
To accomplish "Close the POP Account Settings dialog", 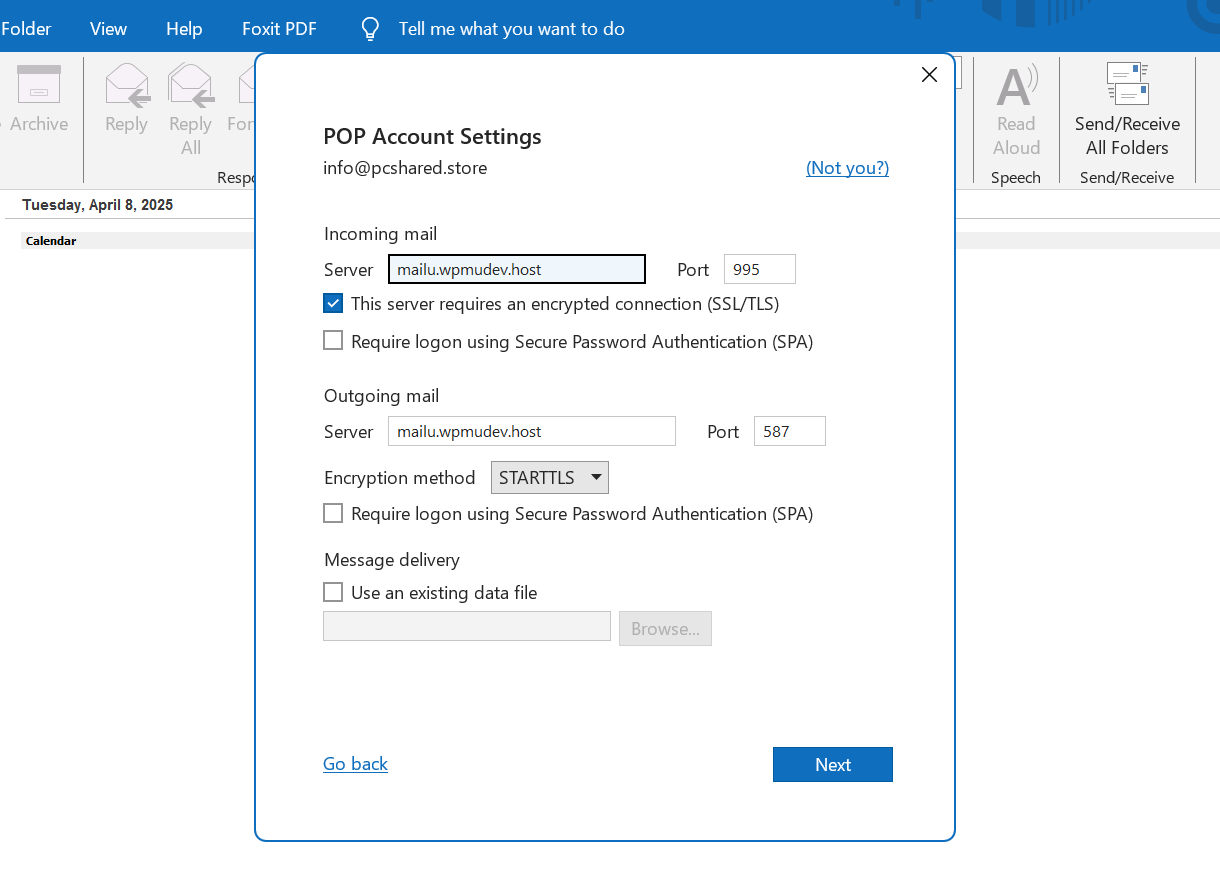I will coord(929,75).
